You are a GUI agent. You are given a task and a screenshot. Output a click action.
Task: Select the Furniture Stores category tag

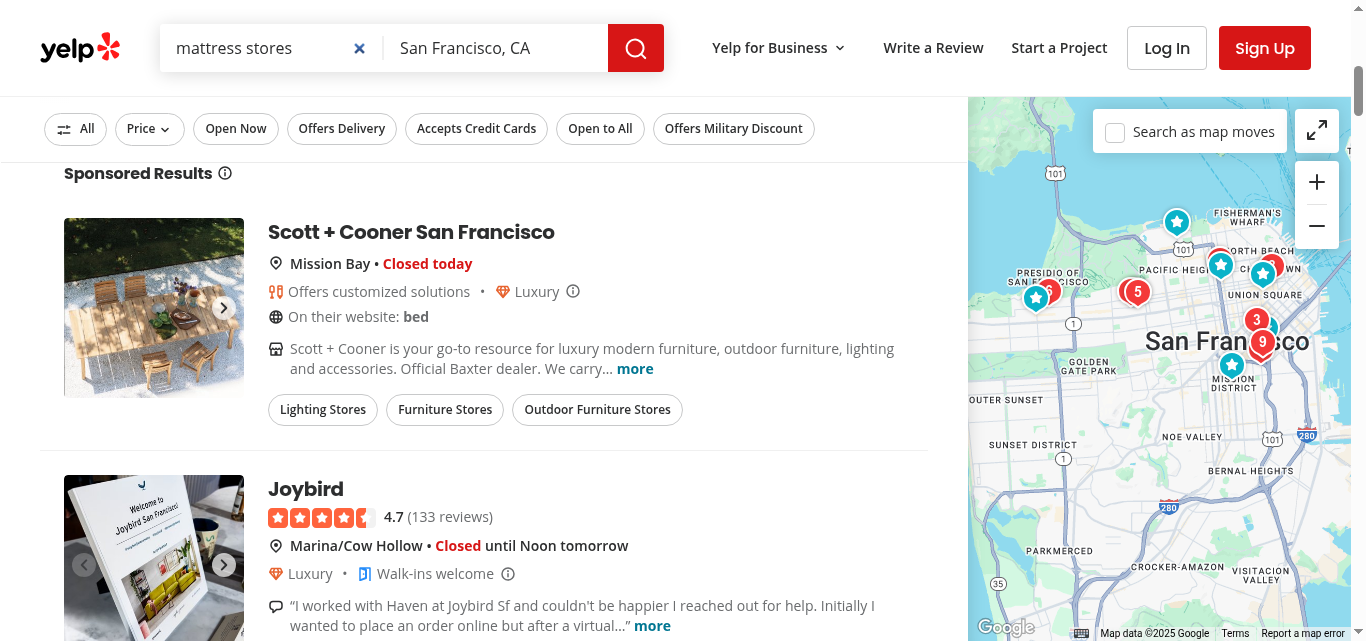[x=445, y=410]
